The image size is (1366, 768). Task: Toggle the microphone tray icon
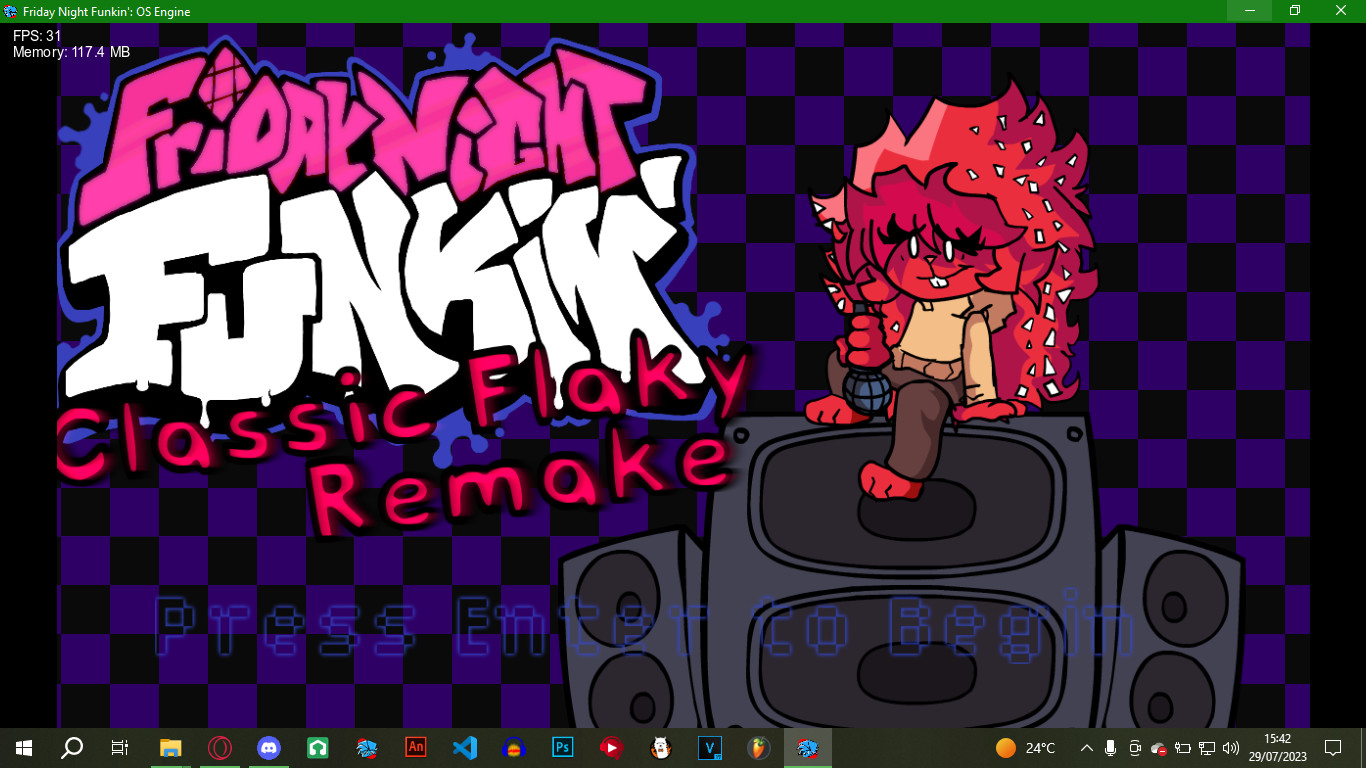point(1112,747)
